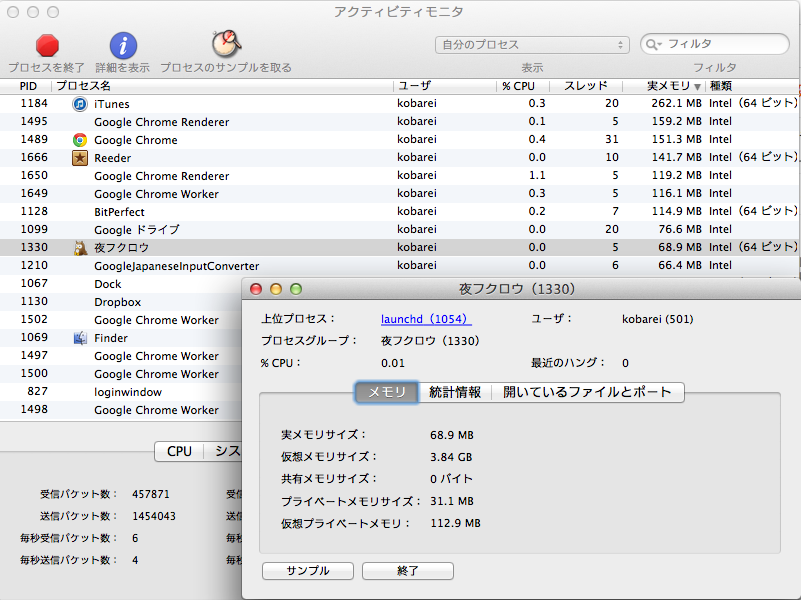Select Google Chrome Worker PID 1649 row
The image size is (801, 600).
point(399,194)
